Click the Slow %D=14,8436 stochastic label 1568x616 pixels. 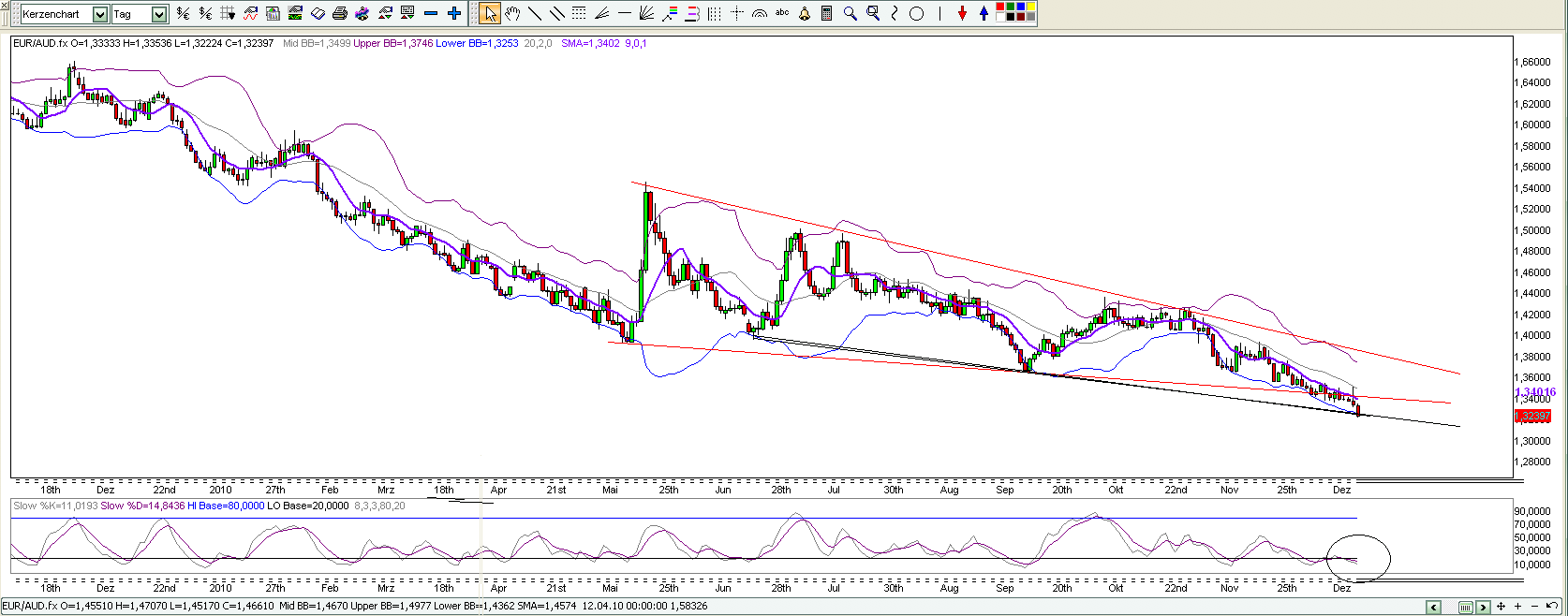click(x=142, y=506)
